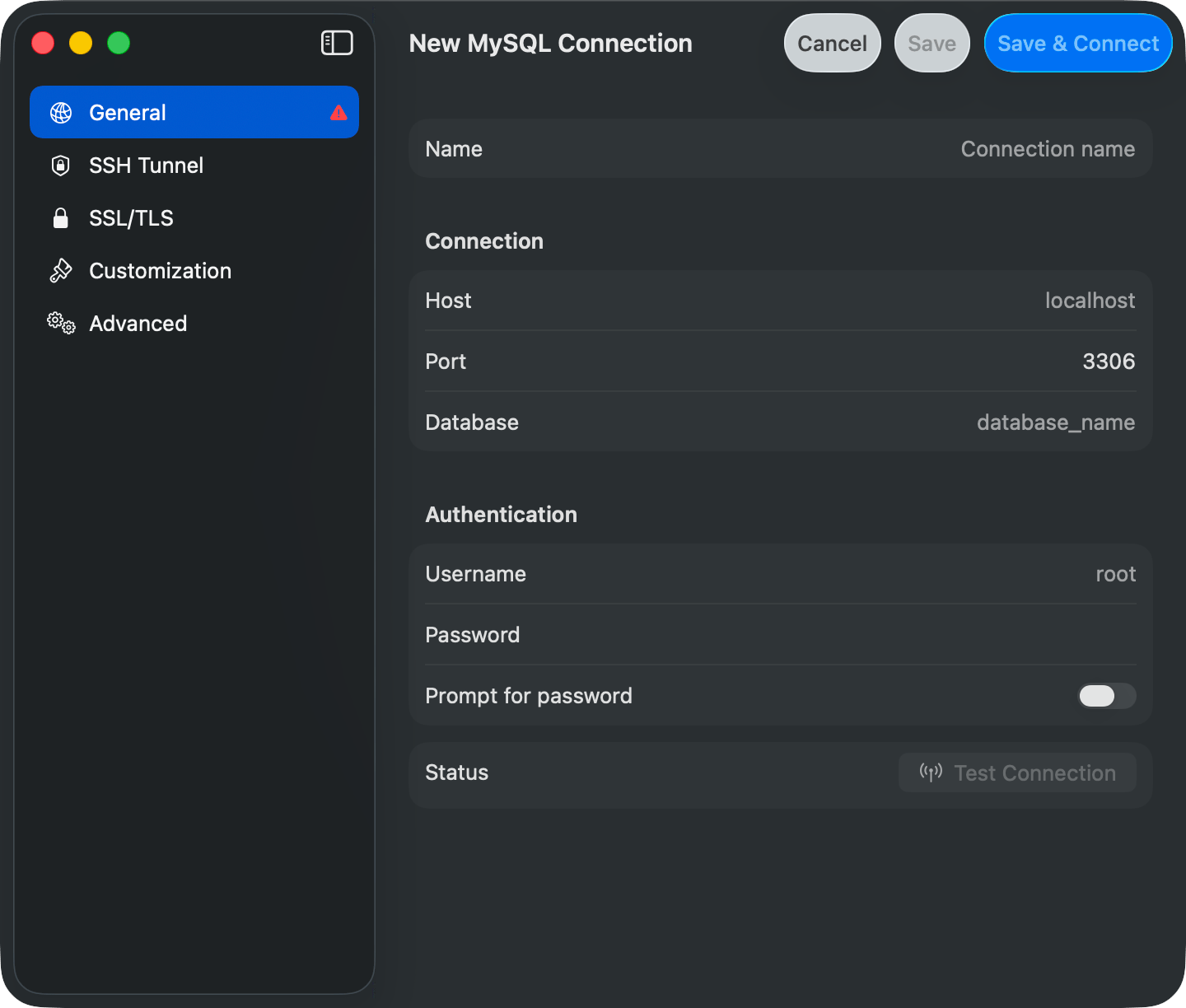Switch to the SSL/TLS section
1186x1008 pixels.
pyautogui.click(x=194, y=218)
